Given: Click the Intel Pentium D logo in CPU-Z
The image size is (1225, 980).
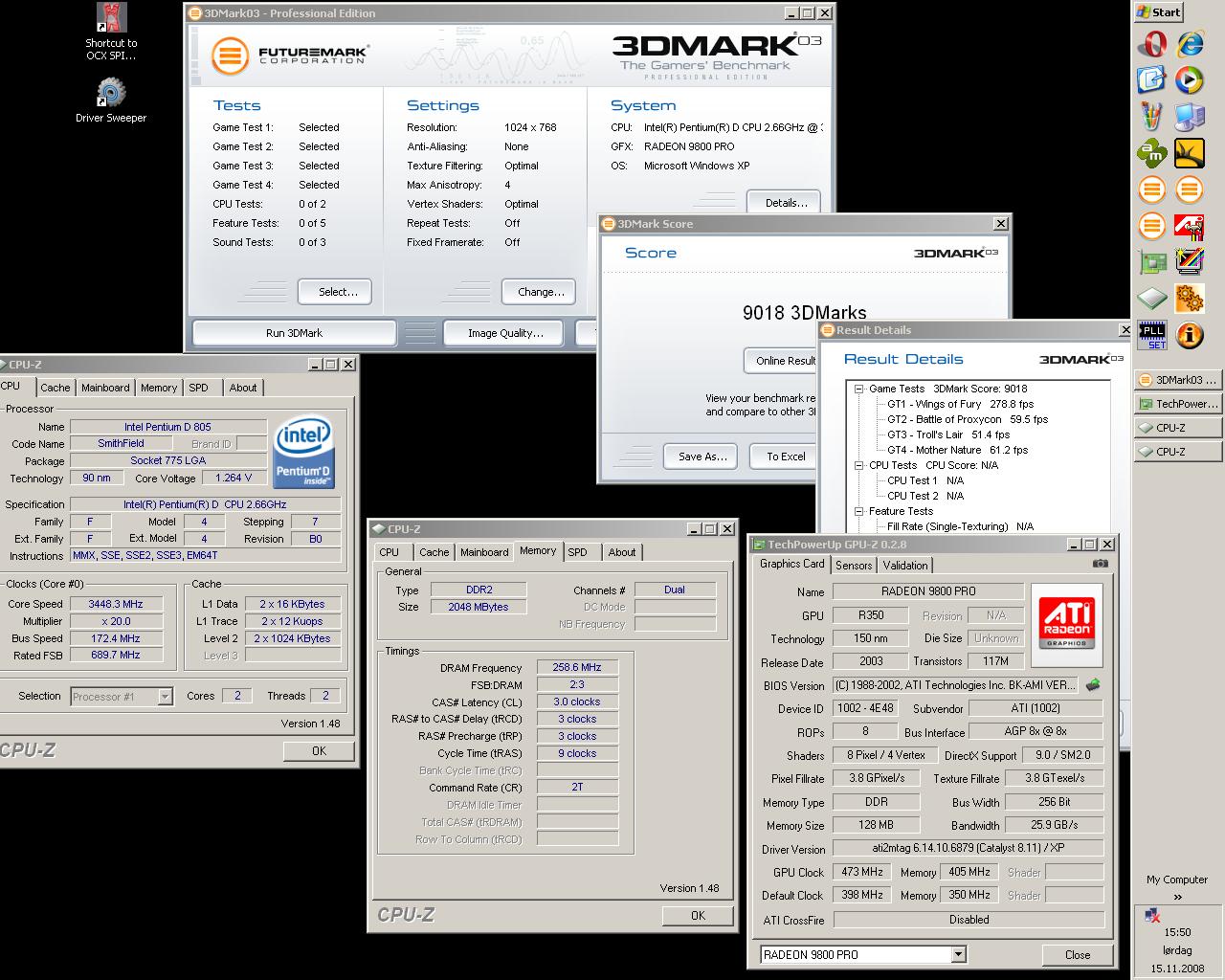Looking at the screenshot, I should [303, 453].
